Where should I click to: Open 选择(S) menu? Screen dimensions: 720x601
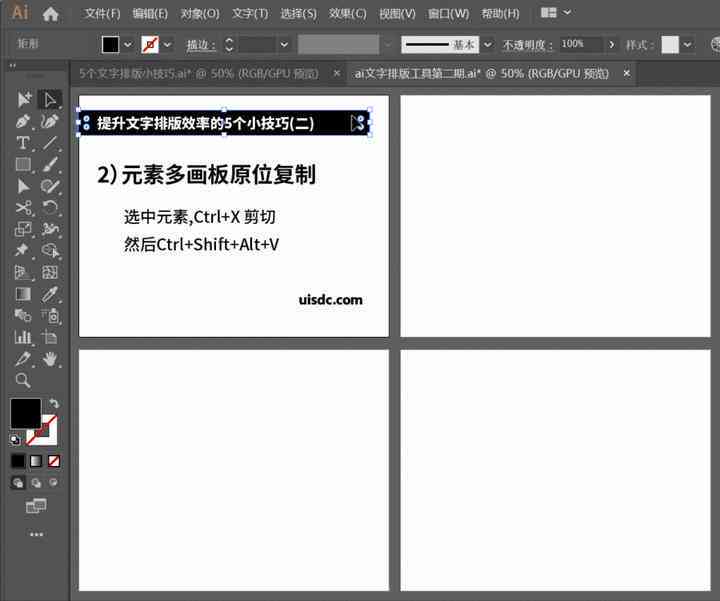pyautogui.click(x=298, y=14)
